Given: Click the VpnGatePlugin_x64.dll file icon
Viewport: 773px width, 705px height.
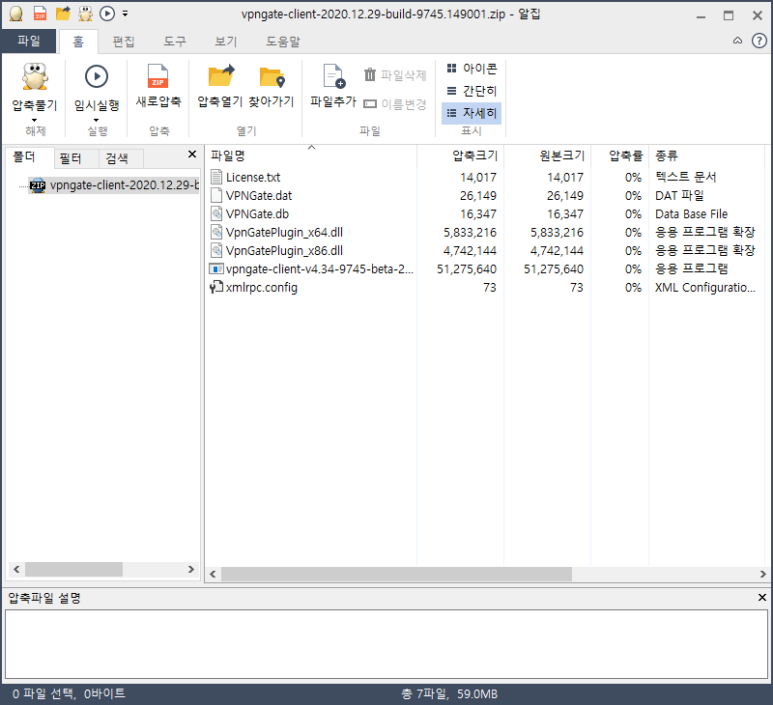Looking at the screenshot, I should pyautogui.click(x=216, y=232).
